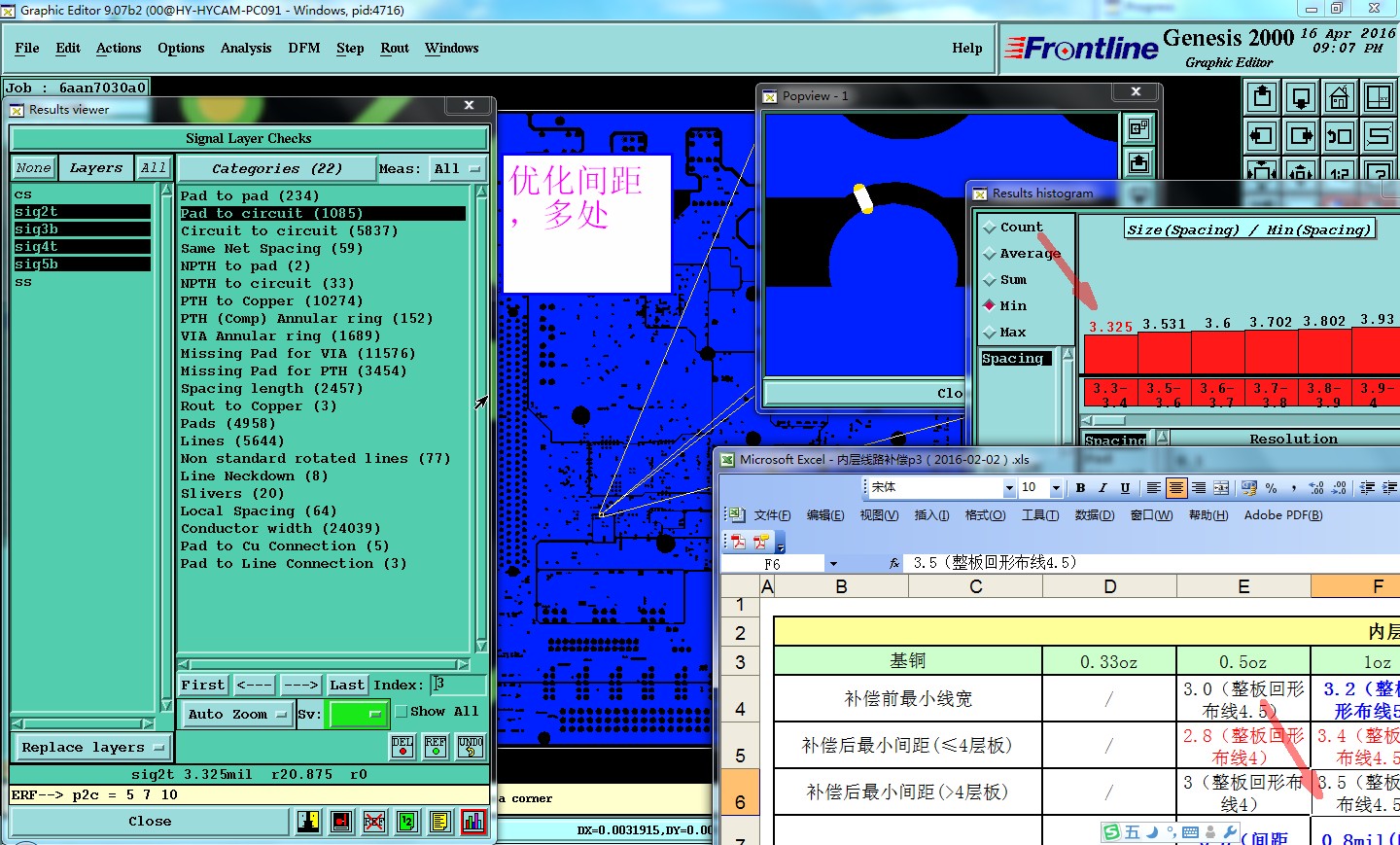
Task: Click the 3.325 red histogram bar
Action: [x=1110, y=353]
